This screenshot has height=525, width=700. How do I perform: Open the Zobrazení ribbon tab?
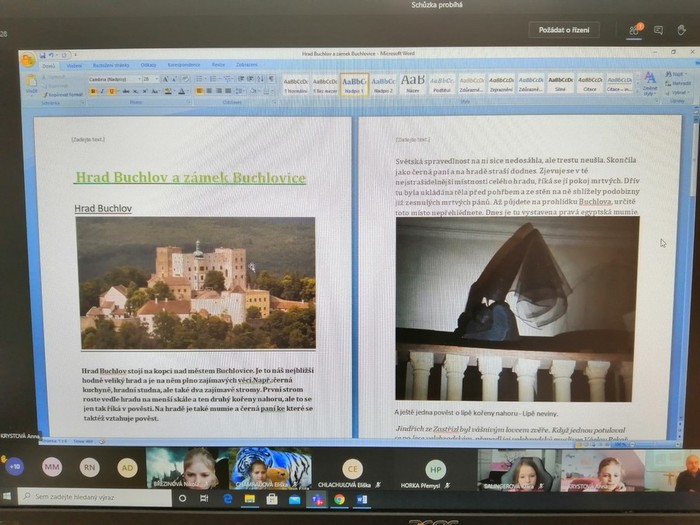[246, 65]
